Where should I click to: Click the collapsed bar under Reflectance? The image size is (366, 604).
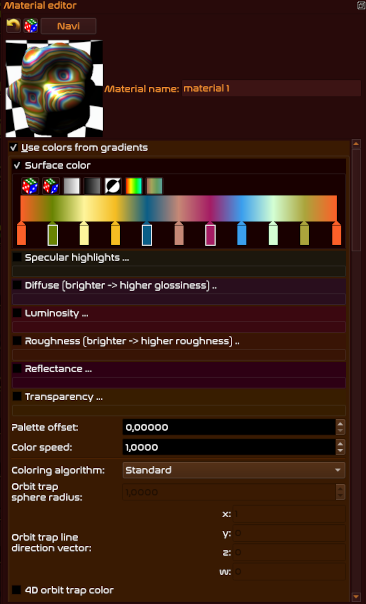pyautogui.click(x=179, y=382)
